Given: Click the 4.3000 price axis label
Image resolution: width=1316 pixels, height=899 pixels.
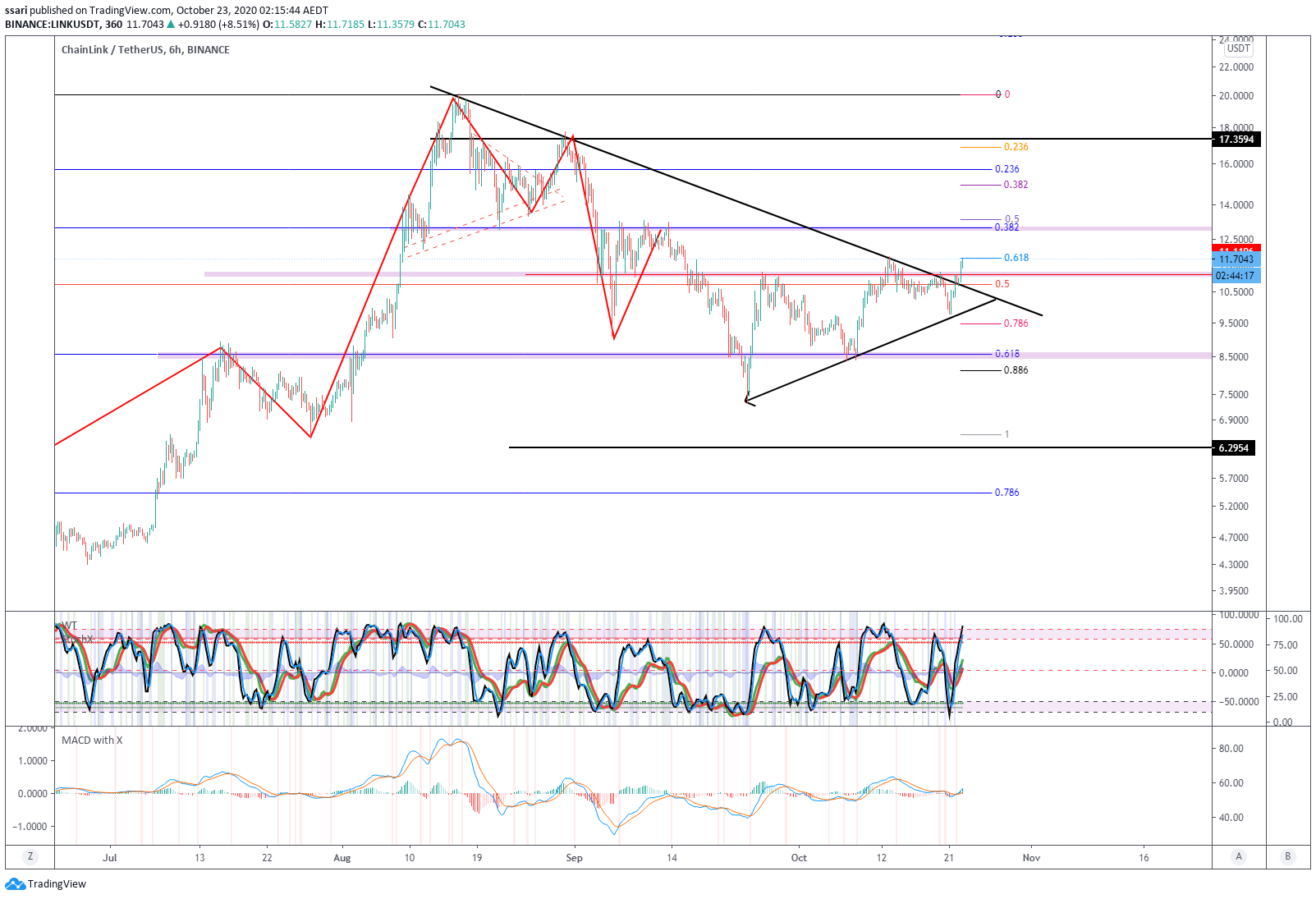Looking at the screenshot, I should tap(1234, 565).
